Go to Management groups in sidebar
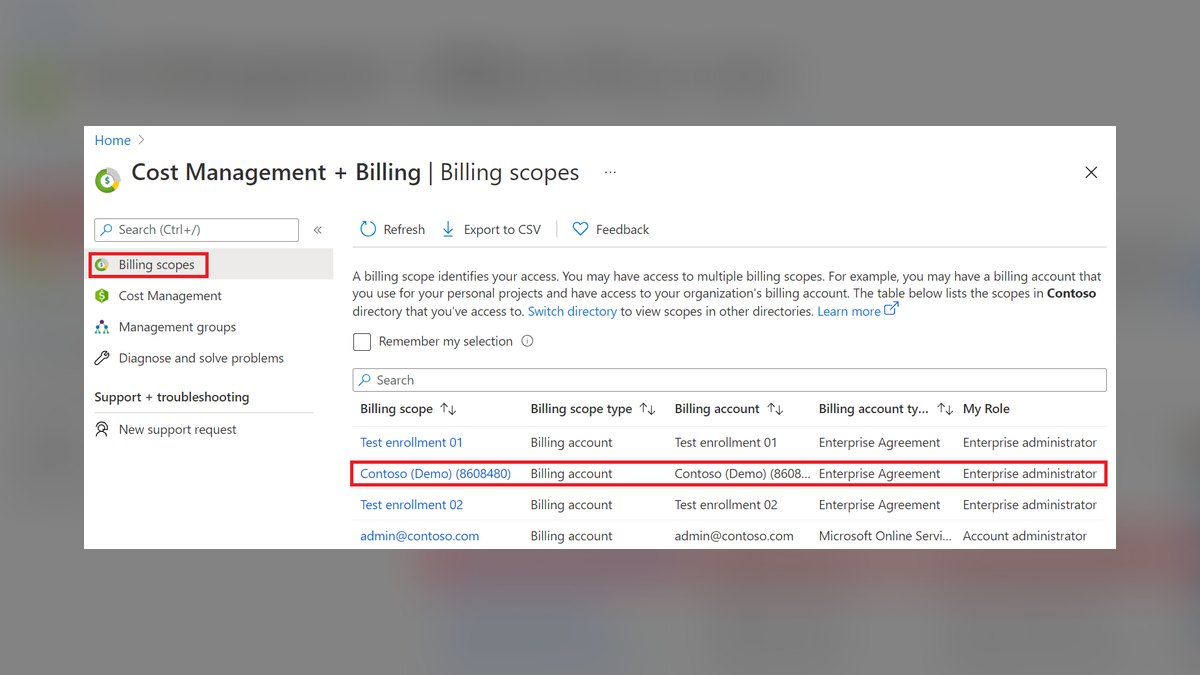The height and width of the screenshot is (675, 1200). click(x=177, y=327)
